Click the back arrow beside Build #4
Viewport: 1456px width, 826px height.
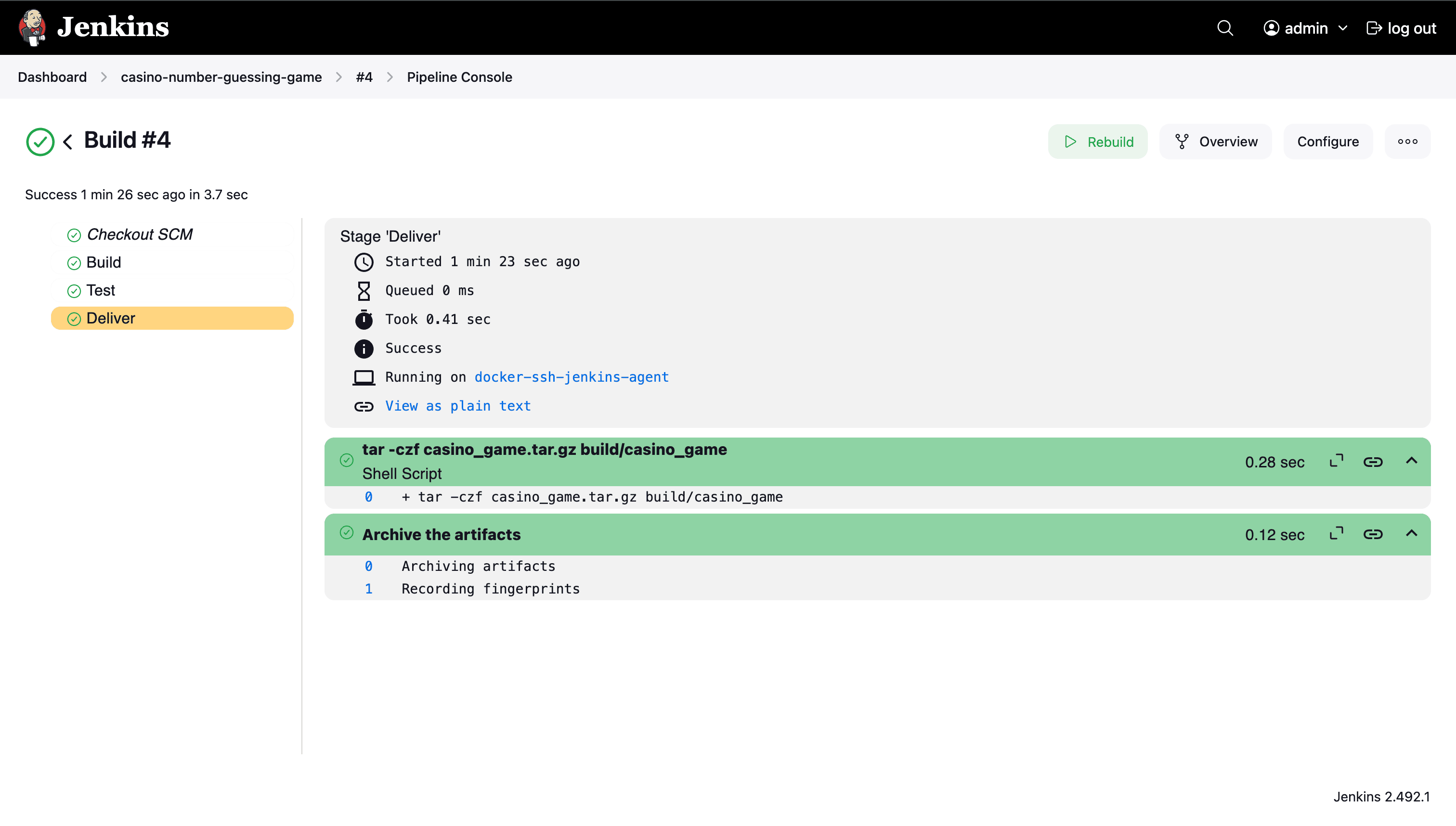point(68,141)
